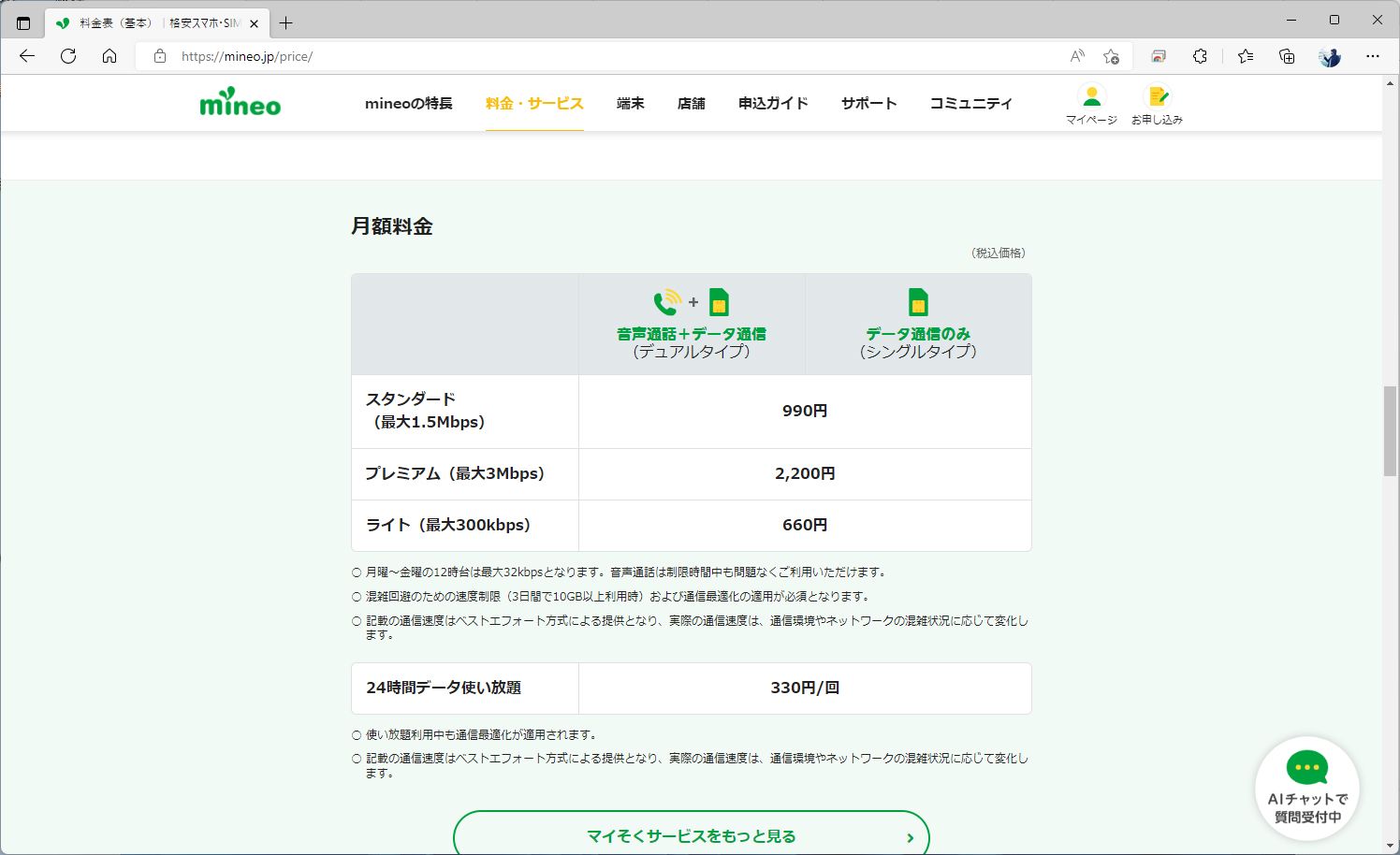Click the mineo logo
This screenshot has width=1400, height=855.
239,103
